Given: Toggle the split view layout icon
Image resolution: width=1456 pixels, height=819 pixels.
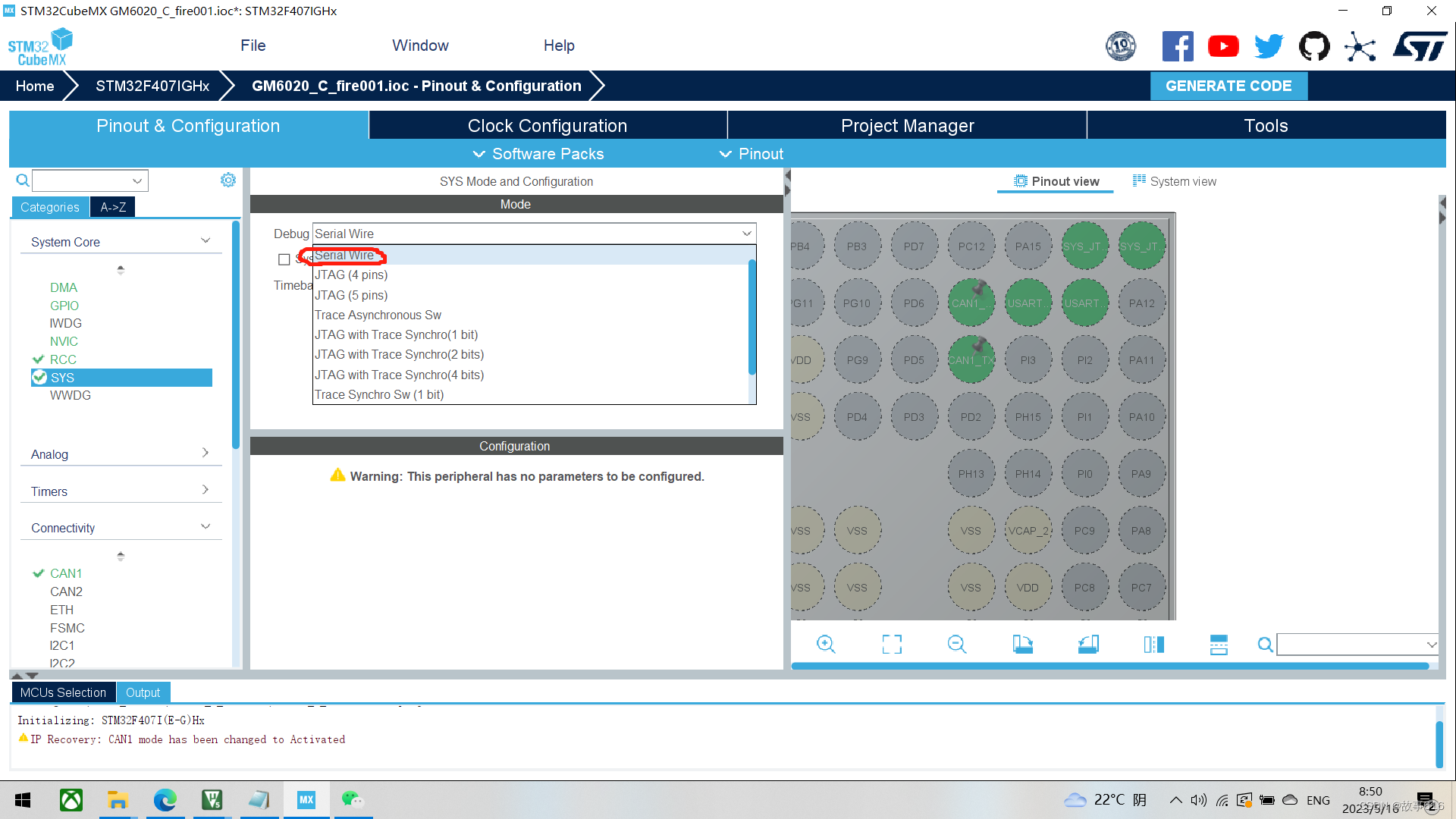Looking at the screenshot, I should (x=1219, y=645).
